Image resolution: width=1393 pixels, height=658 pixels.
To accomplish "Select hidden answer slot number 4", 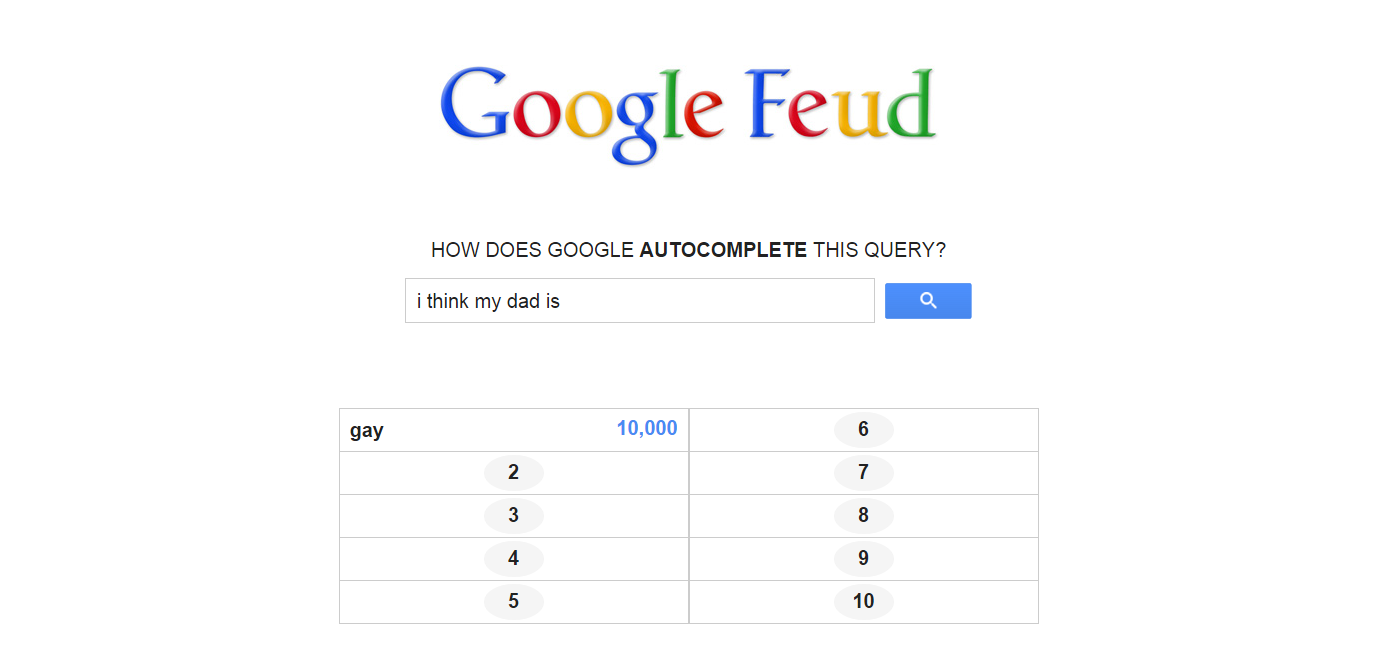I will [514, 559].
